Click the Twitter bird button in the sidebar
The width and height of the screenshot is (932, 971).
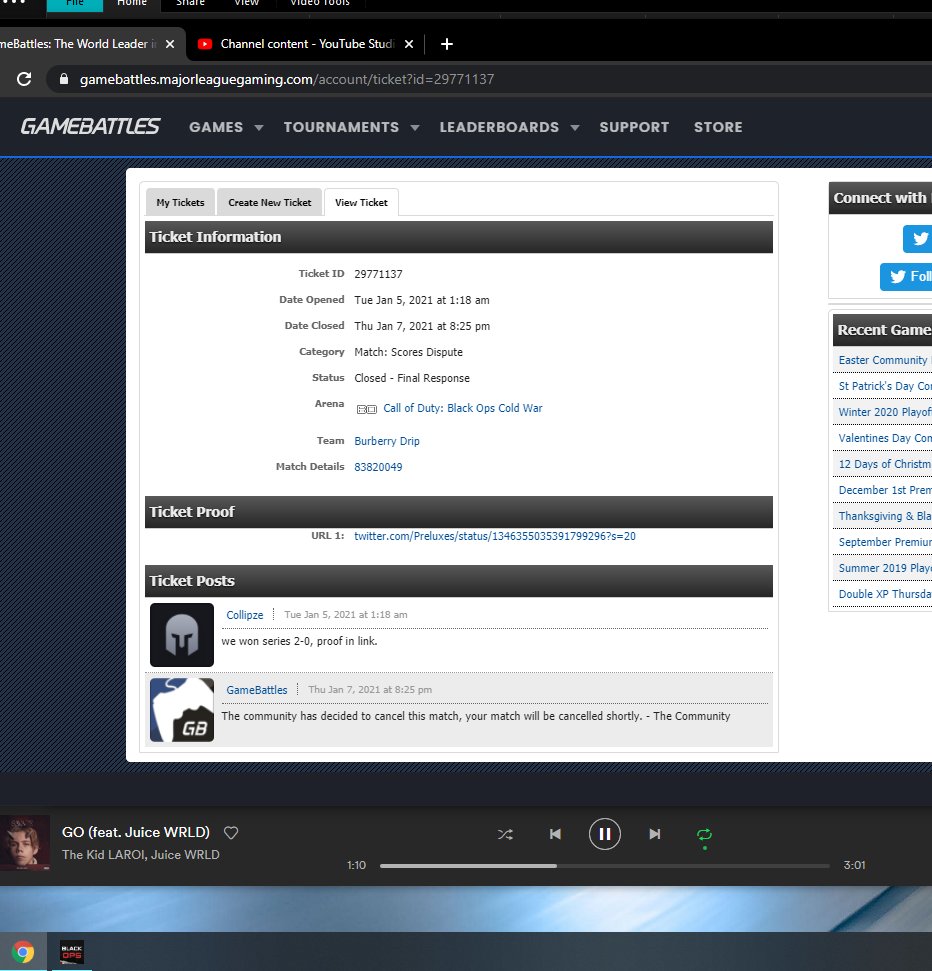pos(918,238)
